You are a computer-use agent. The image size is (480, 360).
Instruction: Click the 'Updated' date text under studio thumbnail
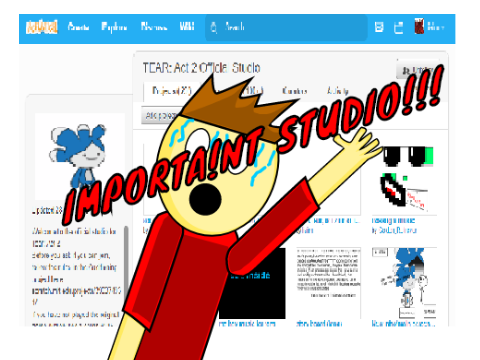48,211
